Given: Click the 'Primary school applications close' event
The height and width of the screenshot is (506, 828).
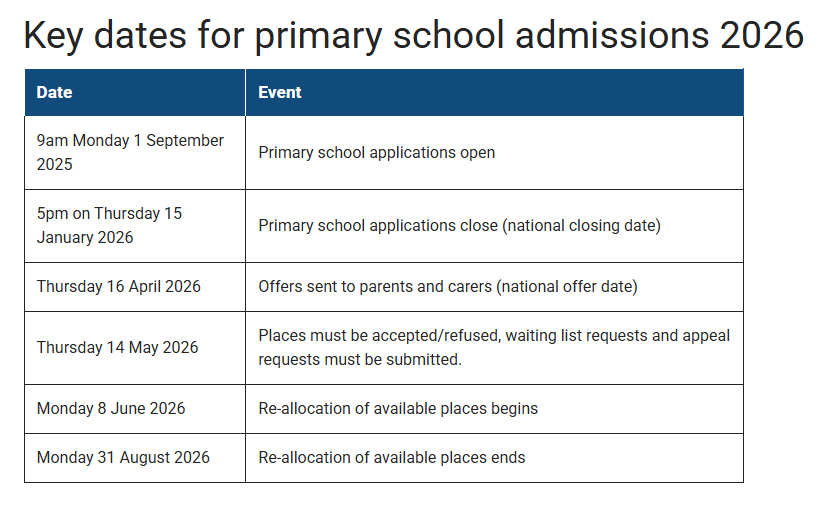Looking at the screenshot, I should tap(378, 226).
